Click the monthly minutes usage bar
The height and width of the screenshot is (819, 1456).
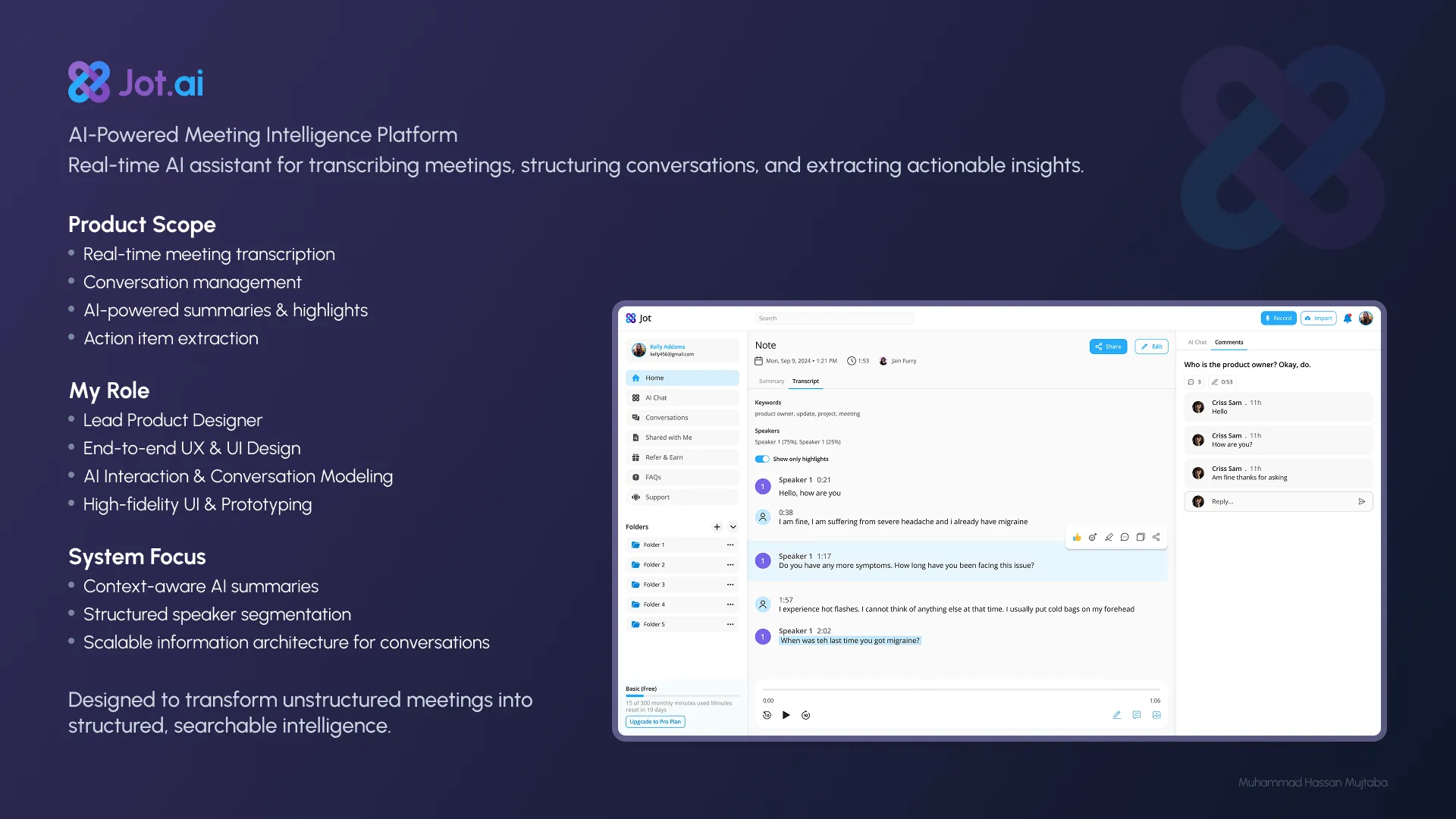(682, 695)
